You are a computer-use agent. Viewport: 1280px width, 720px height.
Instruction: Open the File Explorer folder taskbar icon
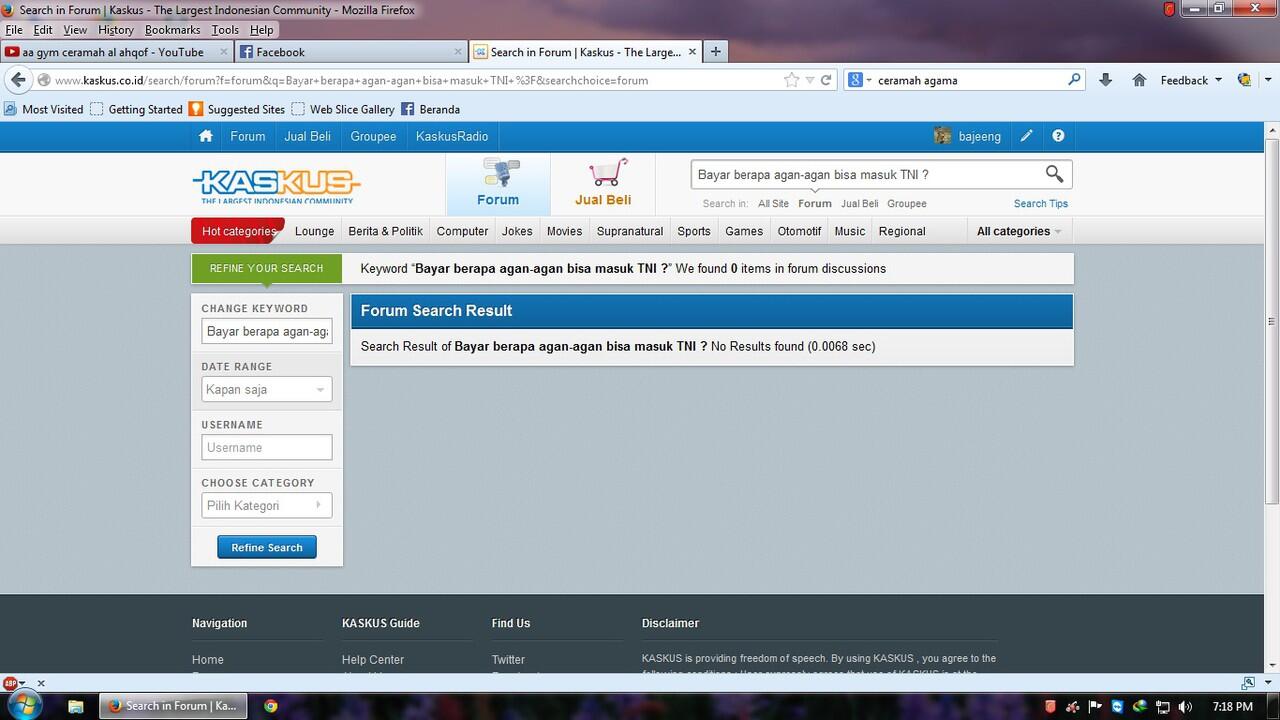75,705
